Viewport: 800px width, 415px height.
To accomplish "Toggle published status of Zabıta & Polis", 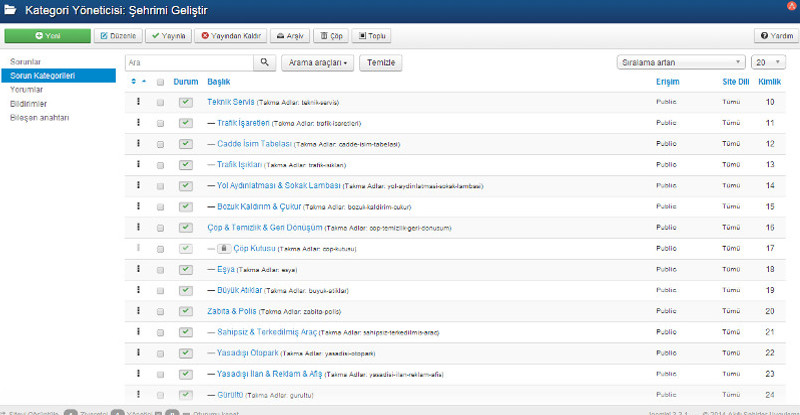I will pos(186,311).
